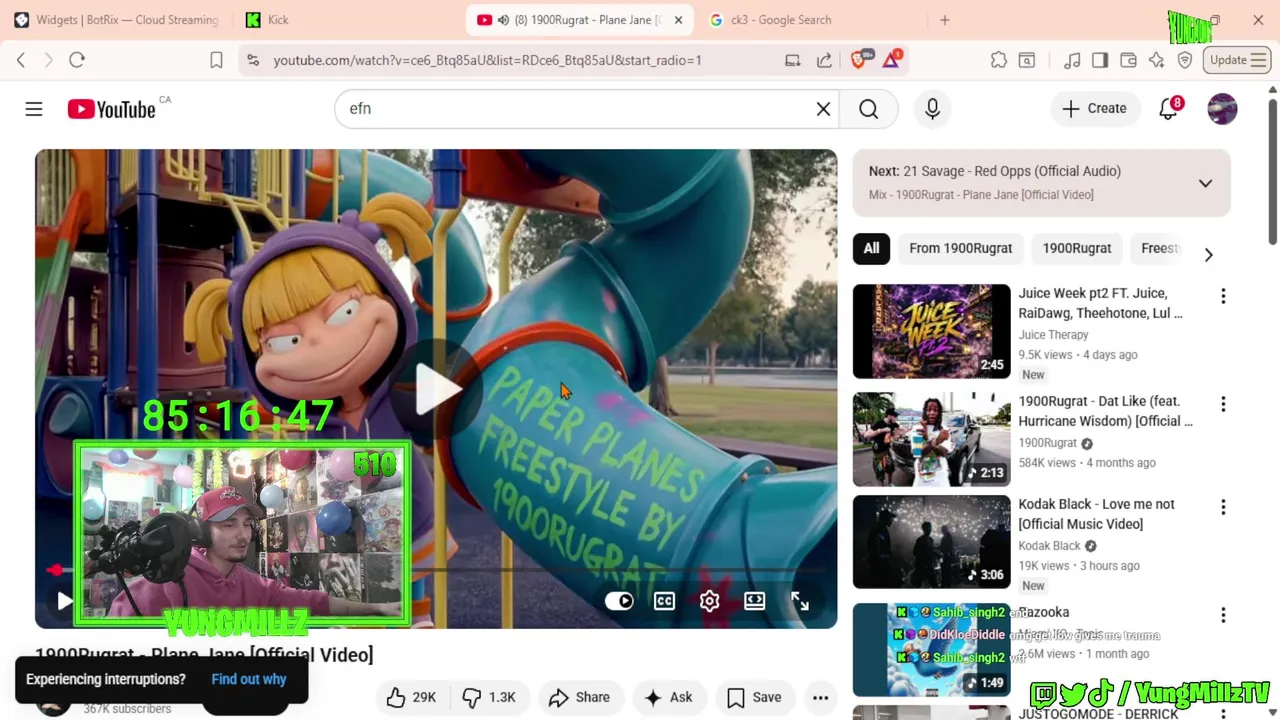Image resolution: width=1280 pixels, height=720 pixels.
Task: Reload the page in the browser
Action: (x=77, y=60)
